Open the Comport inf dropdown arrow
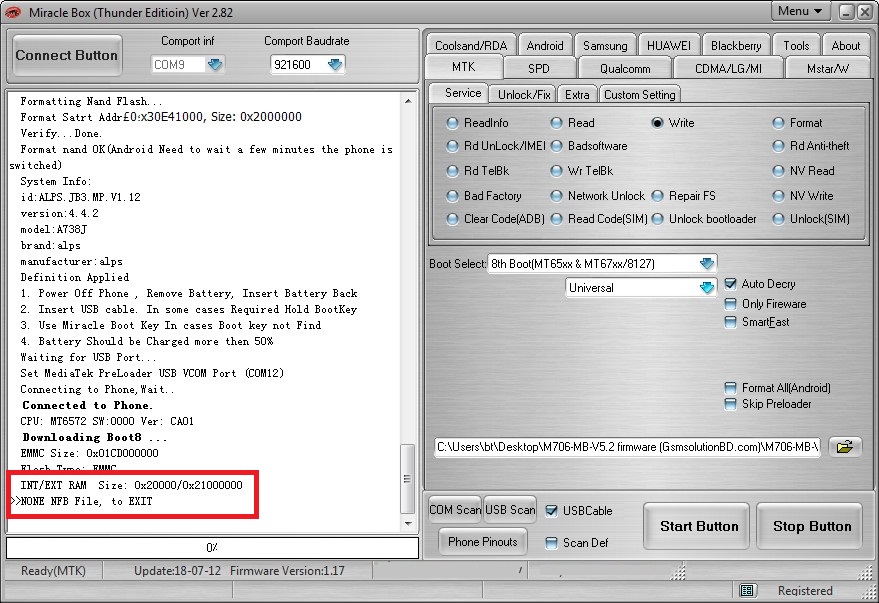The height and width of the screenshot is (603, 879). [x=215, y=64]
